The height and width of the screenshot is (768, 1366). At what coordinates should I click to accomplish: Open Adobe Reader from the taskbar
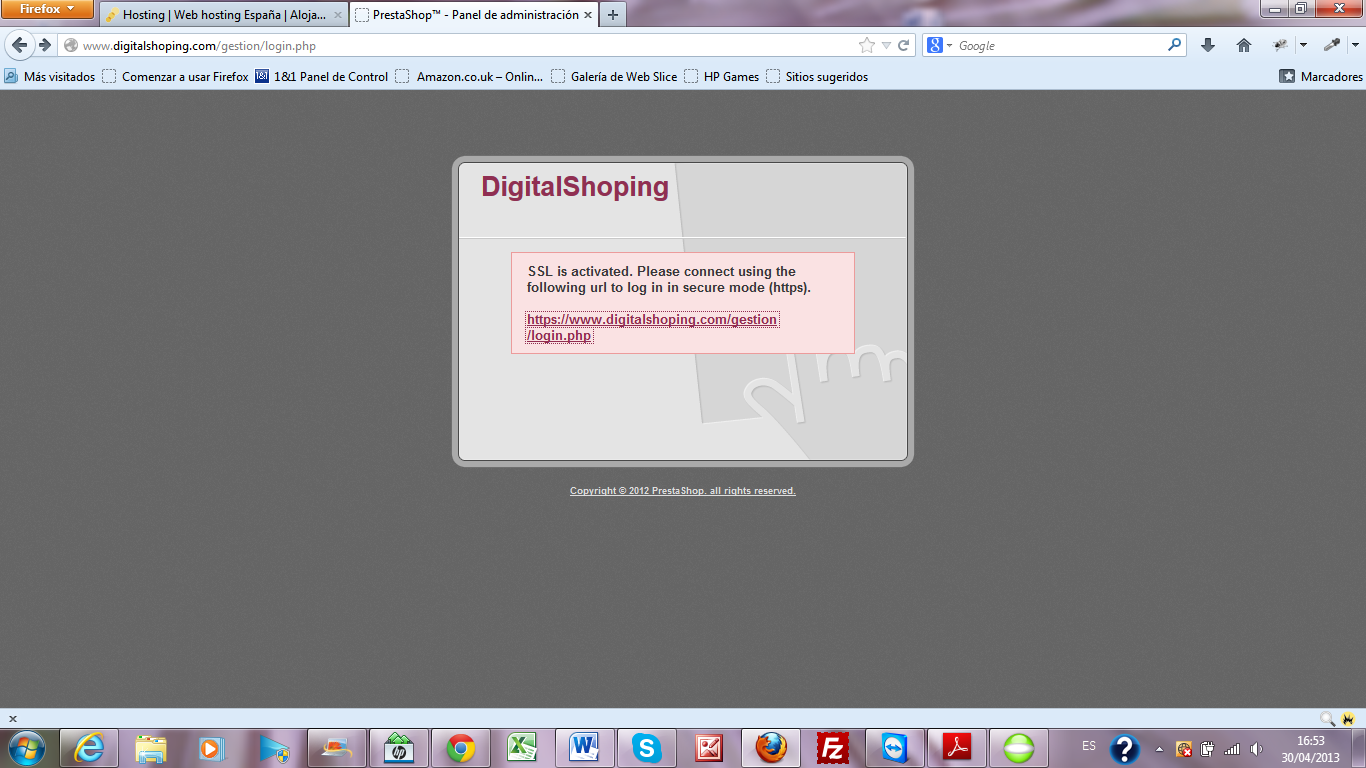click(957, 748)
